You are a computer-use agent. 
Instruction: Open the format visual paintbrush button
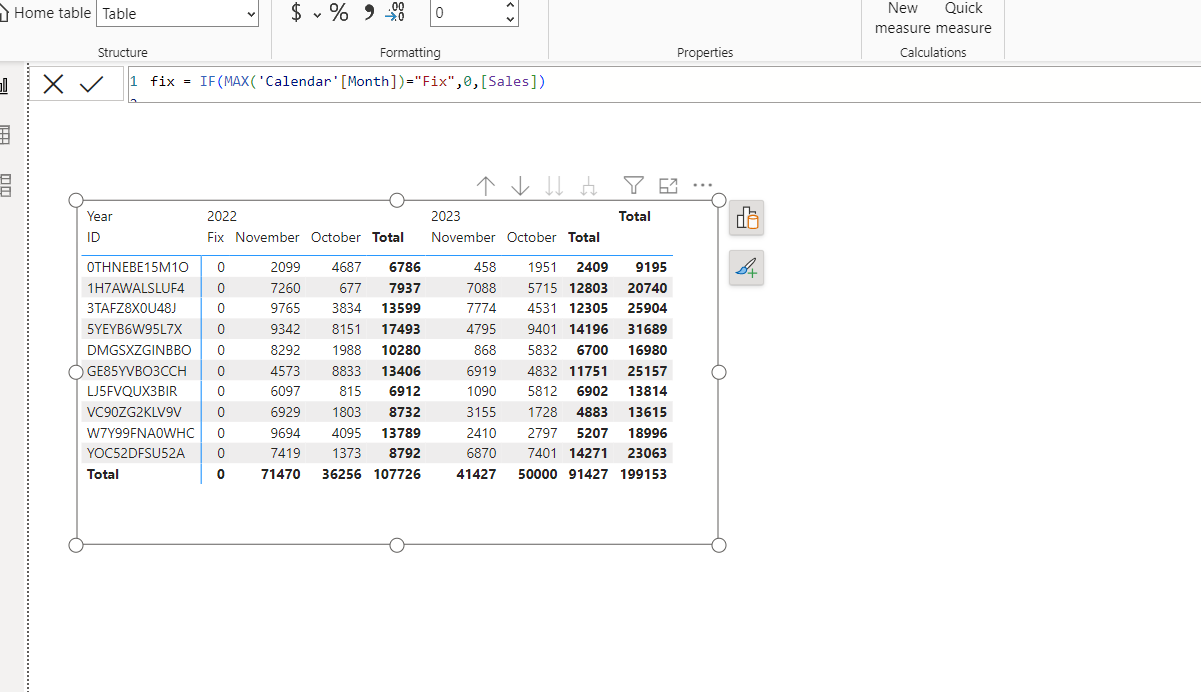[x=747, y=267]
